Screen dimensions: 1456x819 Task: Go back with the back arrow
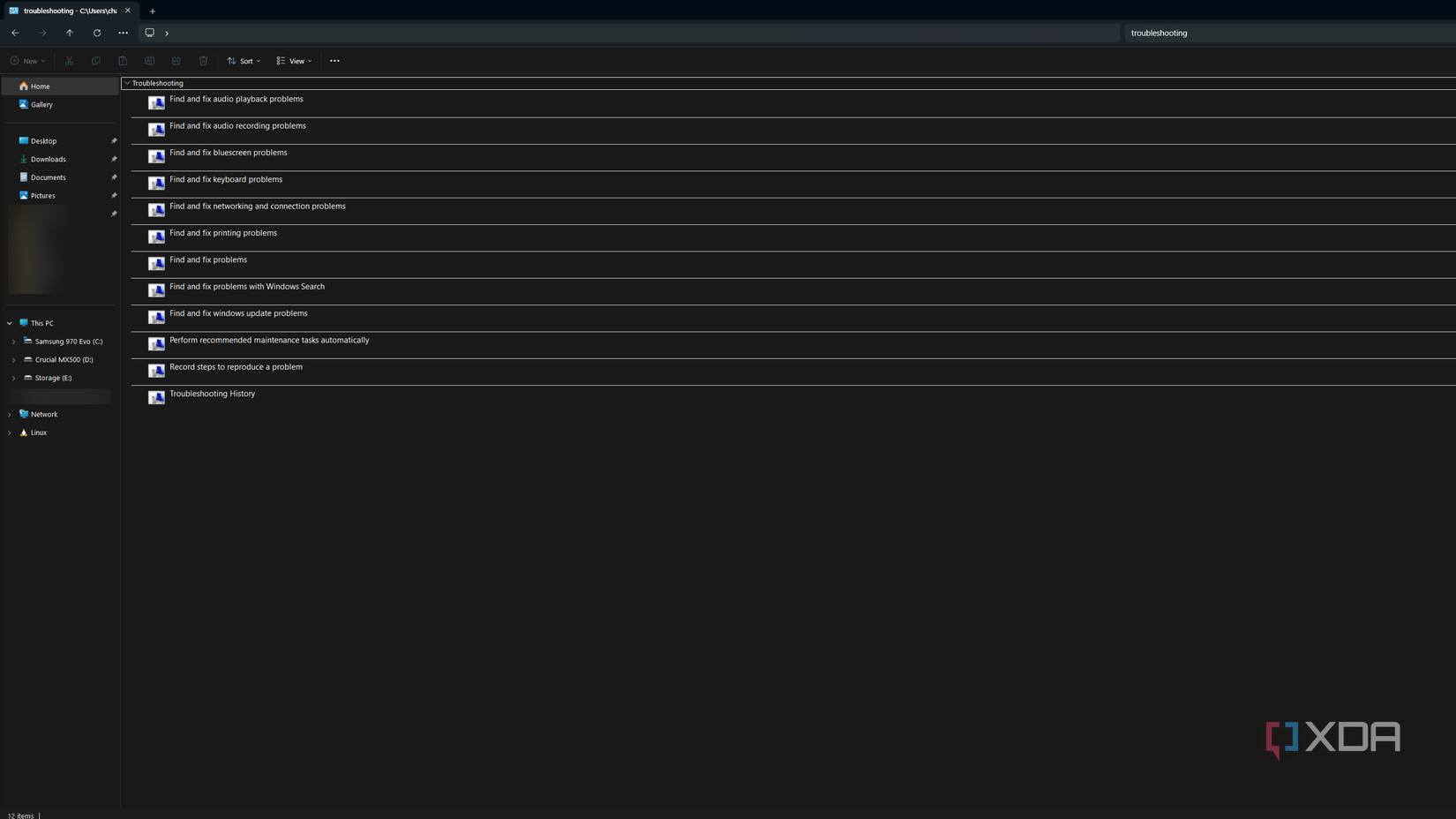[x=15, y=33]
